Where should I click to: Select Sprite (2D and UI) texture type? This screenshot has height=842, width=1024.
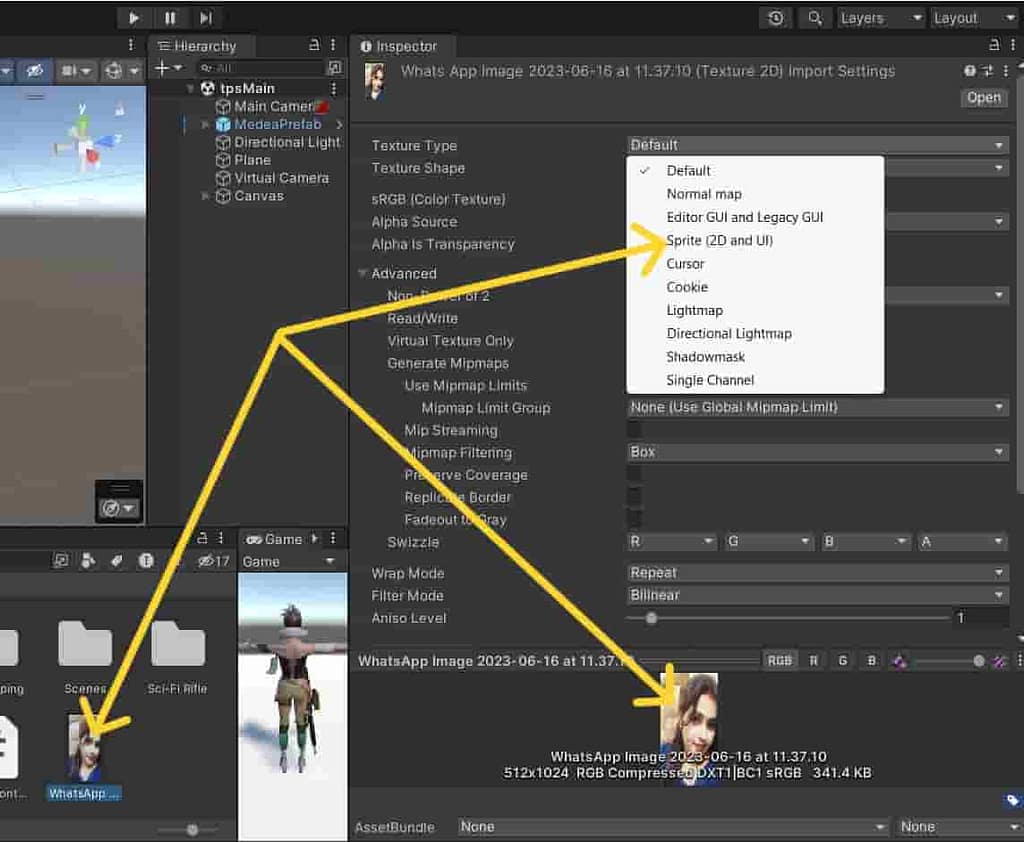click(x=719, y=241)
